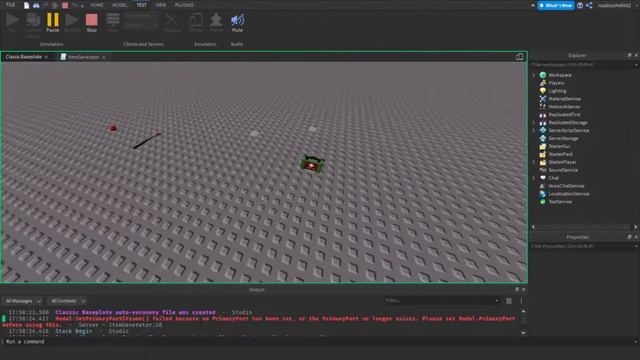Toggle the Mute audio button
Screen dimensions: 640x360
pyautogui.click(x=237, y=22)
